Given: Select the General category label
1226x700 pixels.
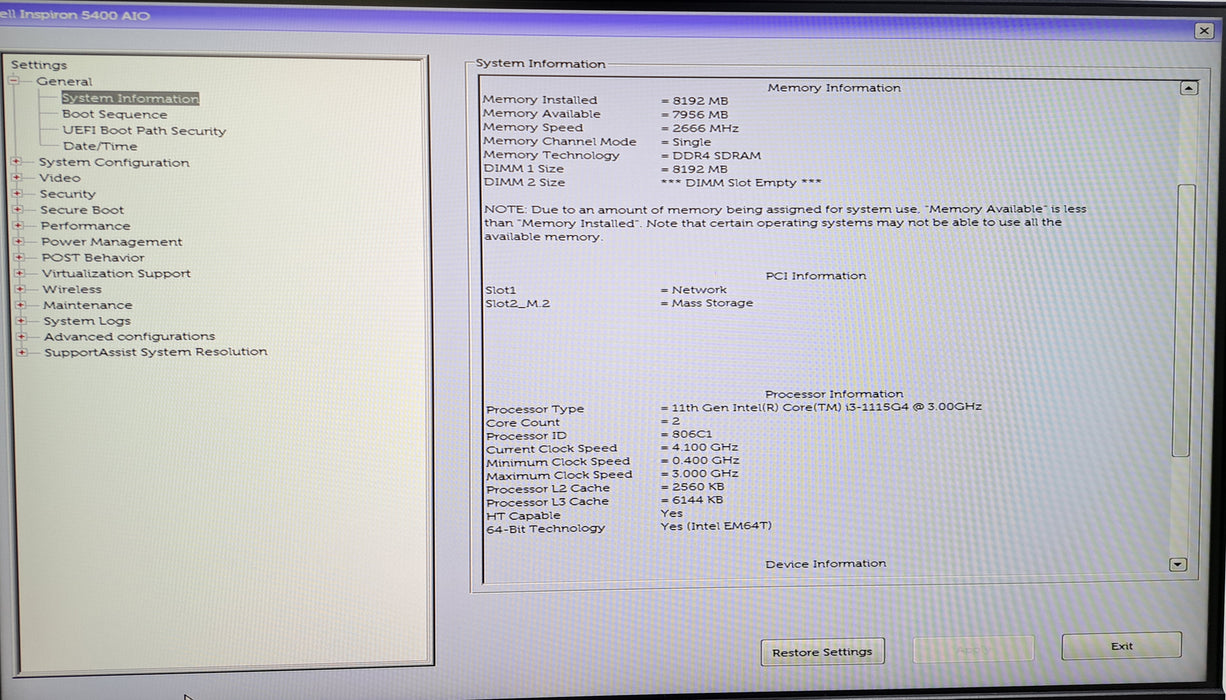Looking at the screenshot, I should pos(64,81).
